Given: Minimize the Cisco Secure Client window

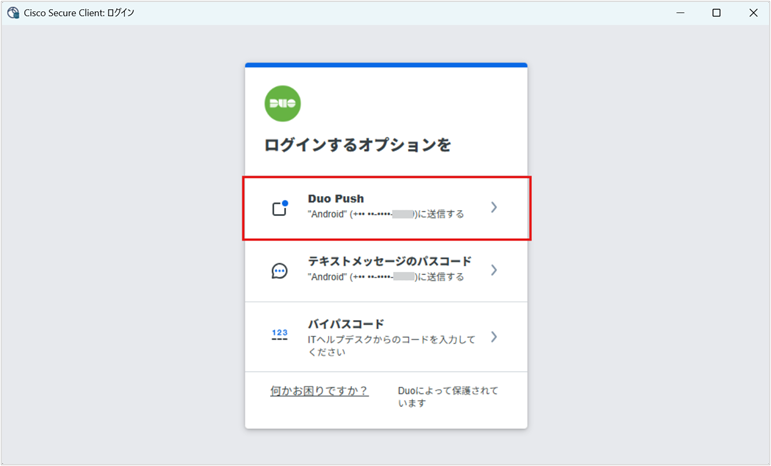Looking at the screenshot, I should pos(681,13).
